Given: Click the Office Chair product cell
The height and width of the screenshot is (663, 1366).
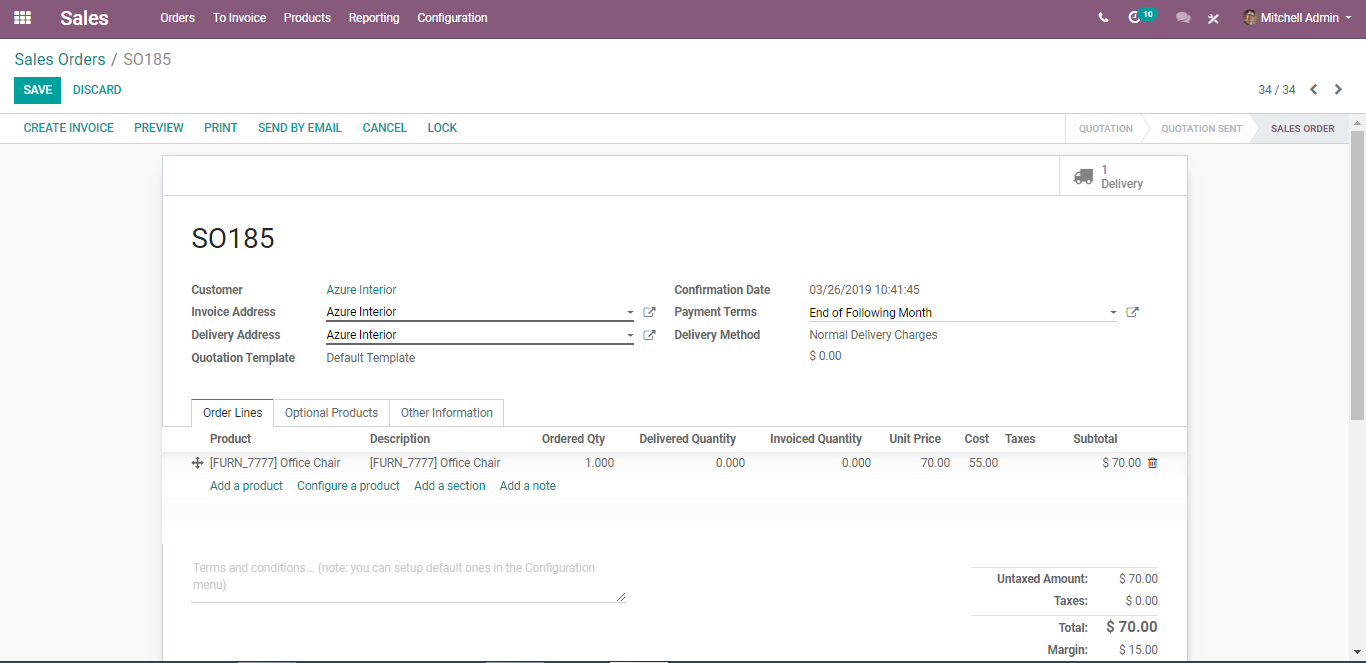Looking at the screenshot, I should coord(275,463).
